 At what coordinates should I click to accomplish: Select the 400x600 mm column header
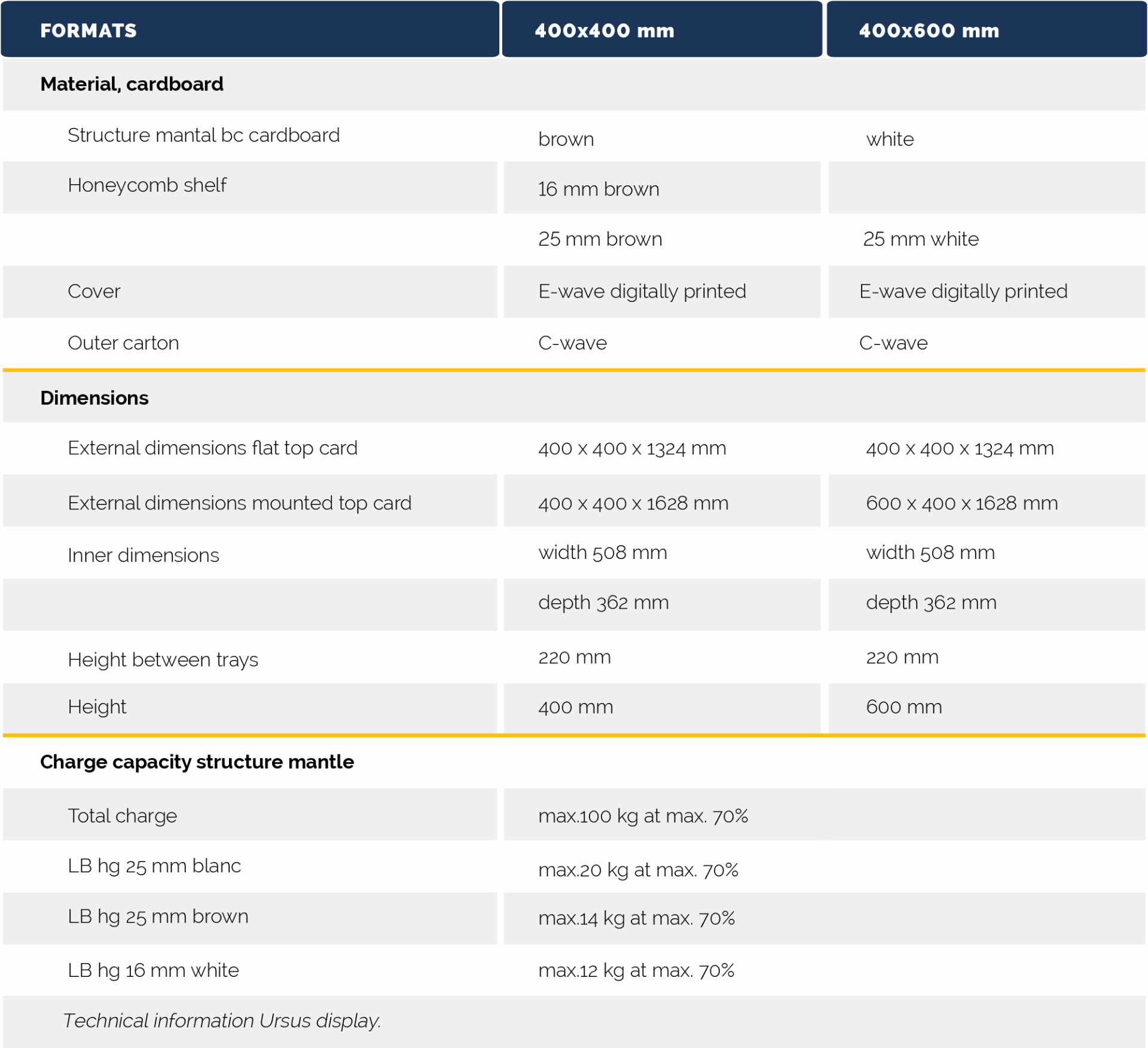click(x=929, y=30)
